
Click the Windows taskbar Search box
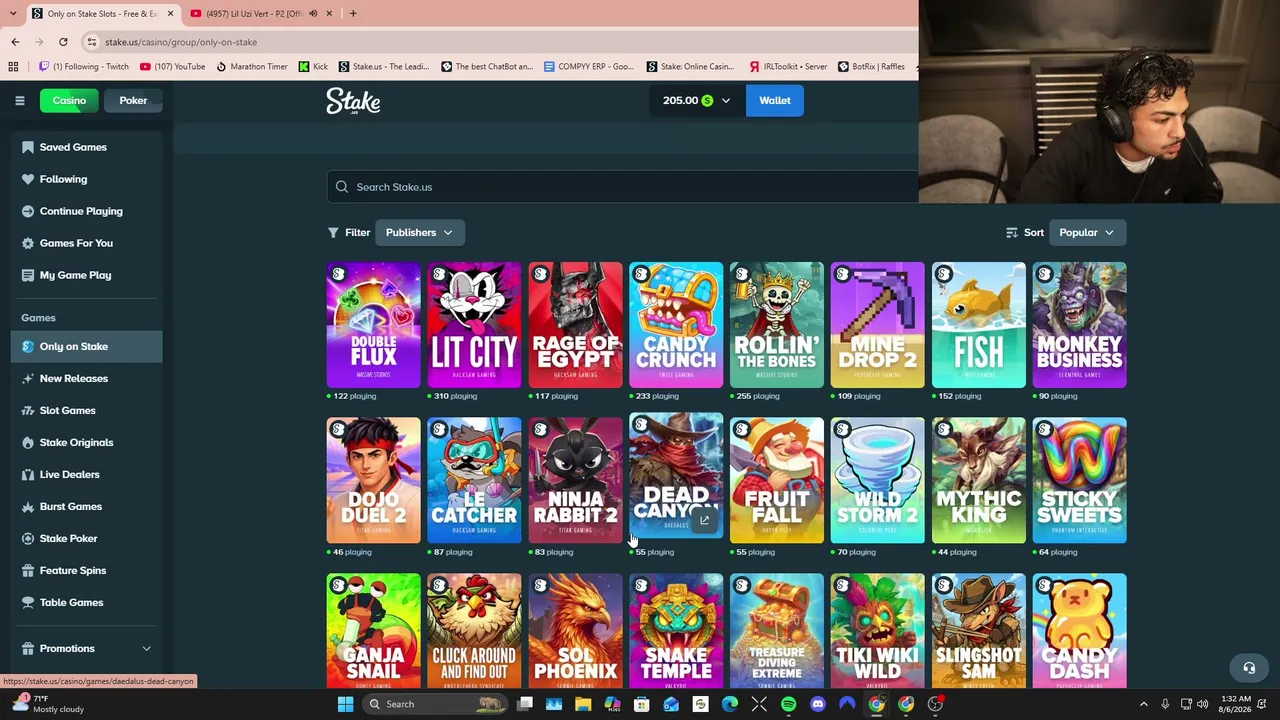pyautogui.click(x=436, y=704)
